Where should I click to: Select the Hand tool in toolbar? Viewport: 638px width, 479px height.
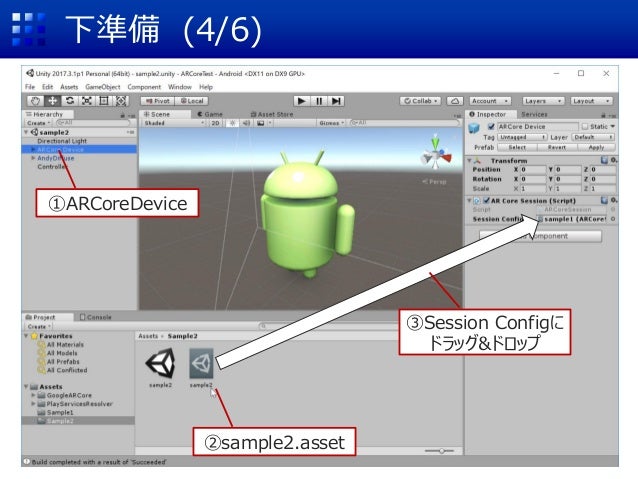[x=35, y=101]
